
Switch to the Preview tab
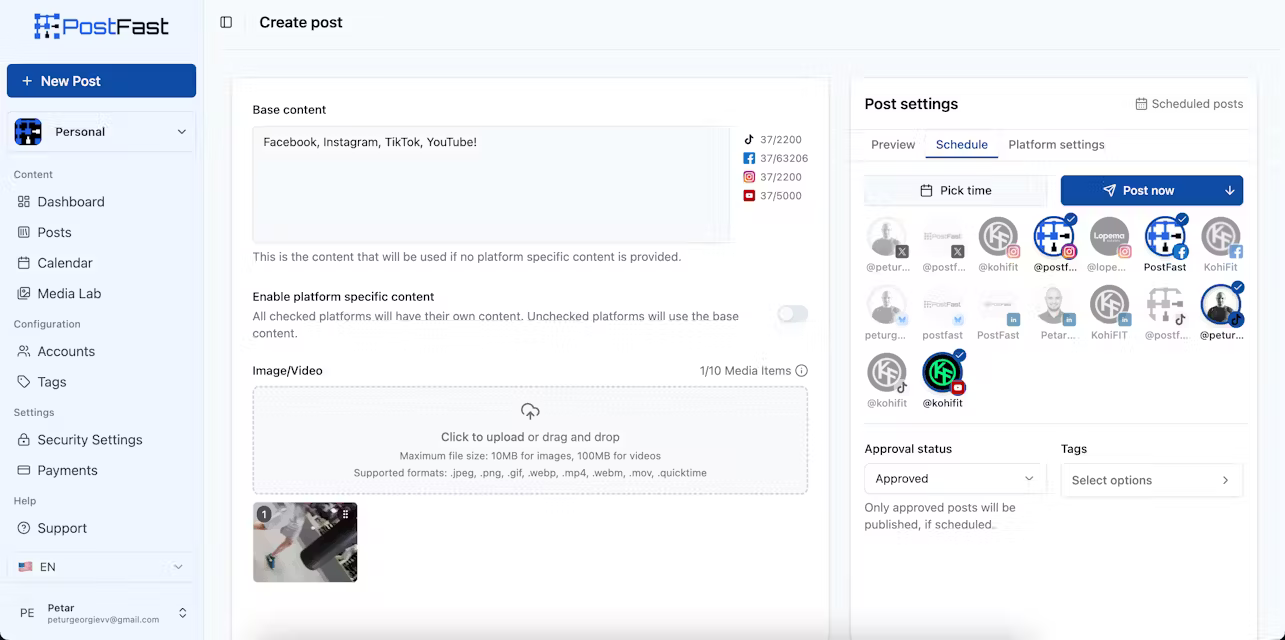pos(892,145)
